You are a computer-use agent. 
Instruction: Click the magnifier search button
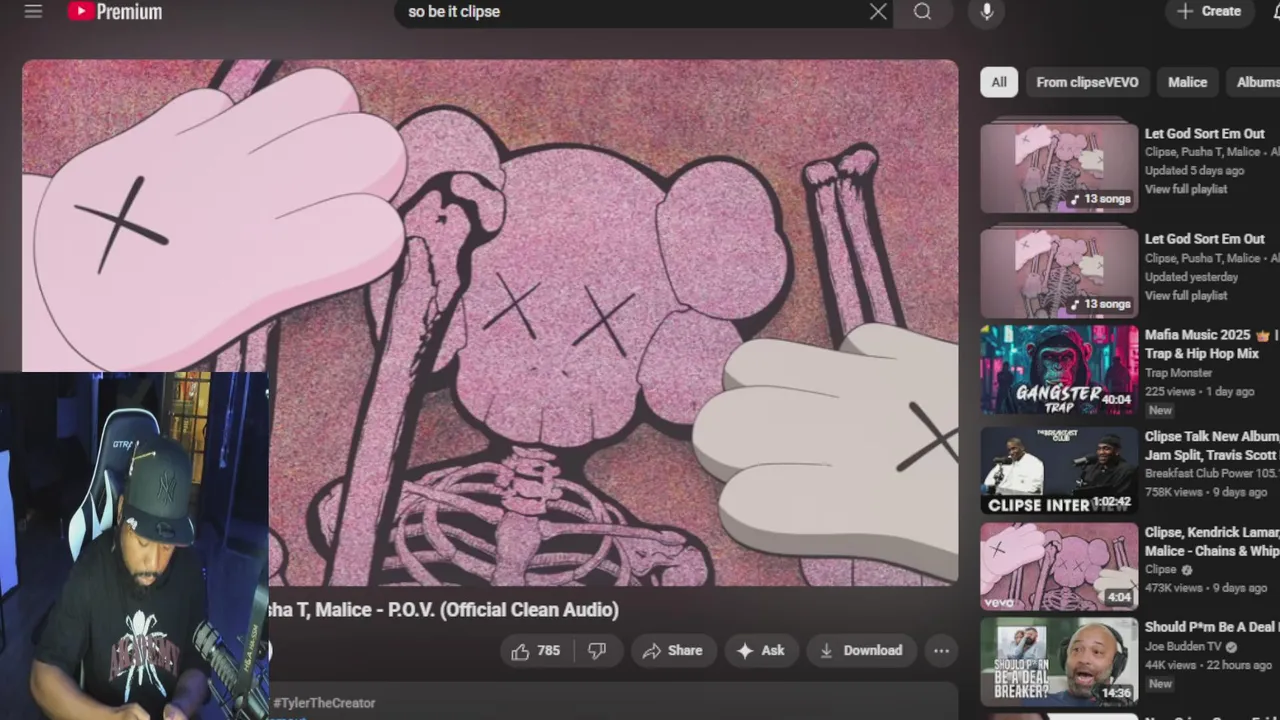click(922, 12)
